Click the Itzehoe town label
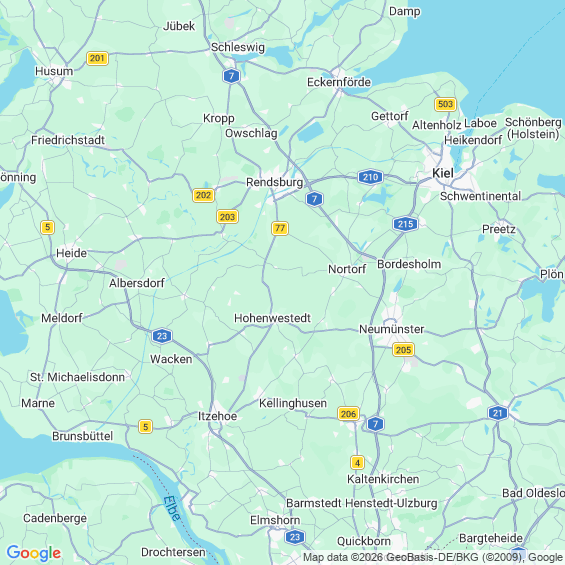 (218, 416)
